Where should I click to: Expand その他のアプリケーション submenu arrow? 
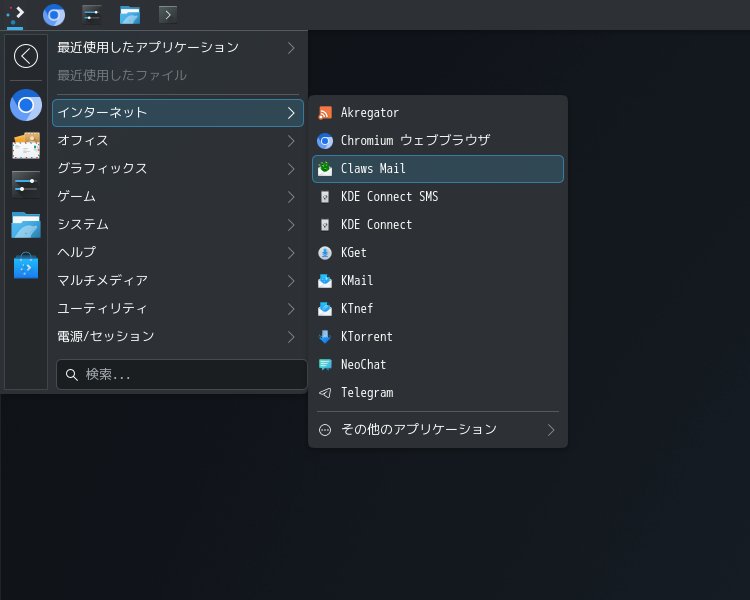tap(551, 430)
